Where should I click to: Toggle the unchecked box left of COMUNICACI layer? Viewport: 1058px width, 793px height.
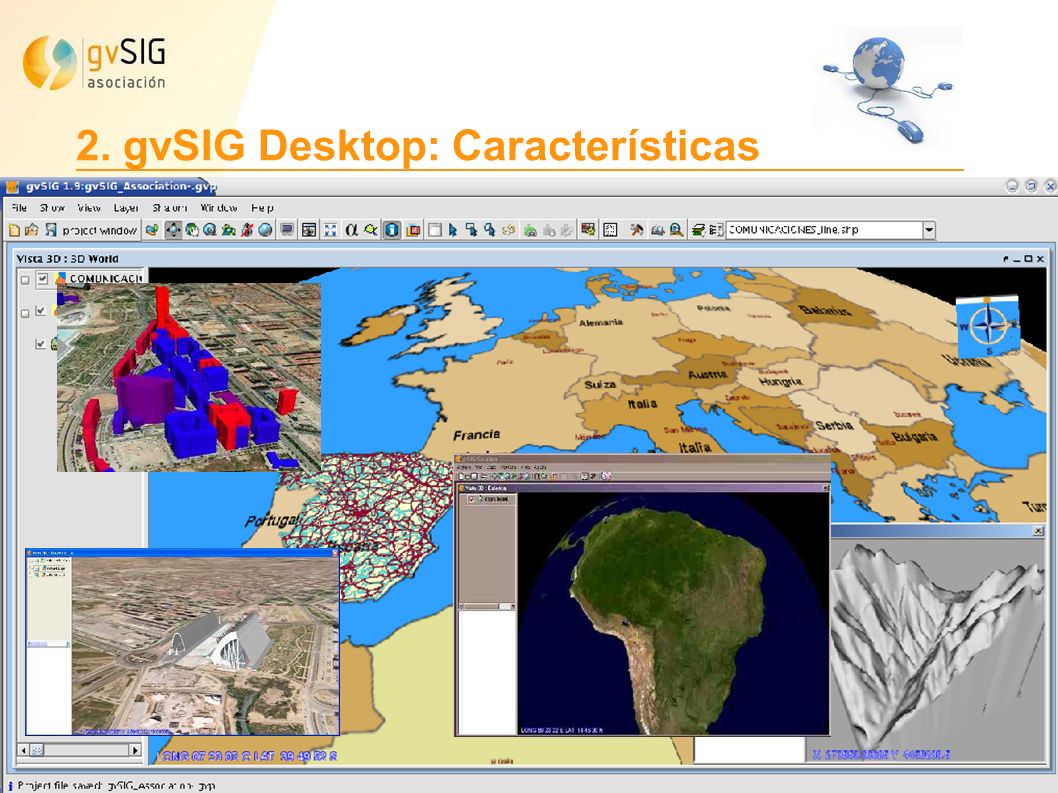pos(25,279)
